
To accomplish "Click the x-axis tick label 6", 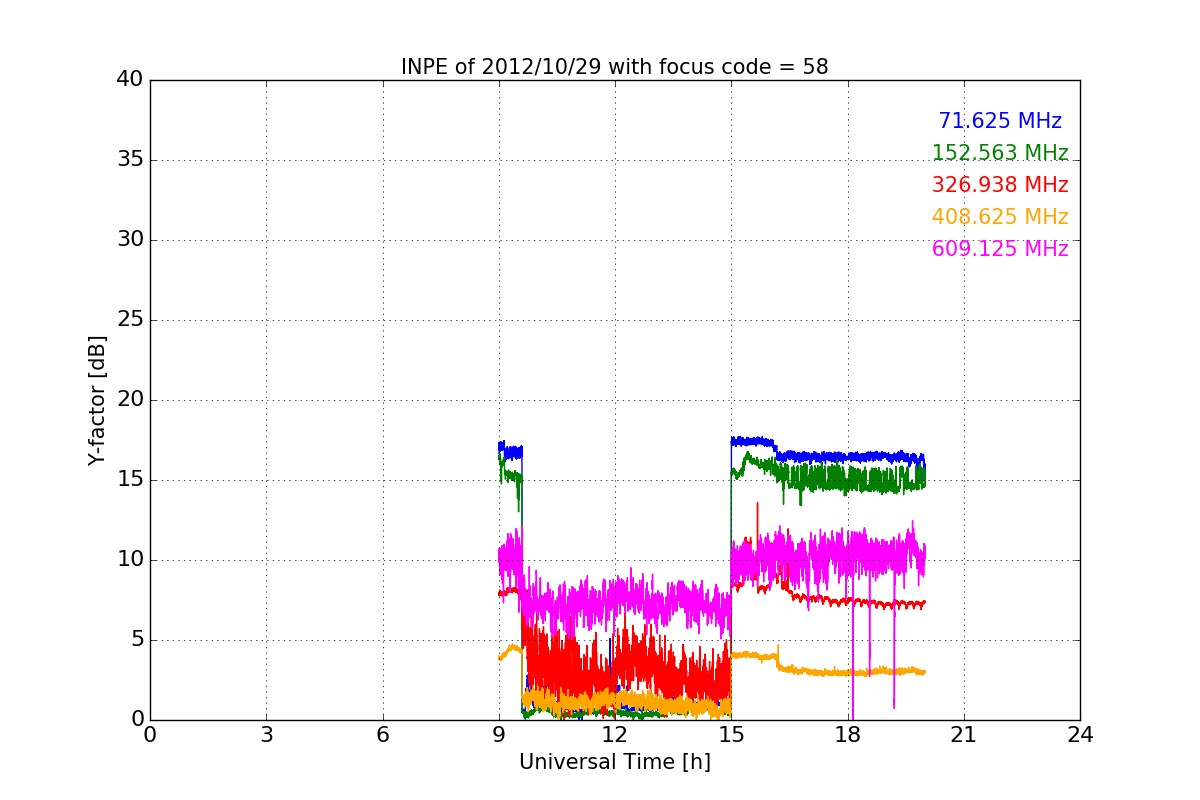I will tap(383, 735).
